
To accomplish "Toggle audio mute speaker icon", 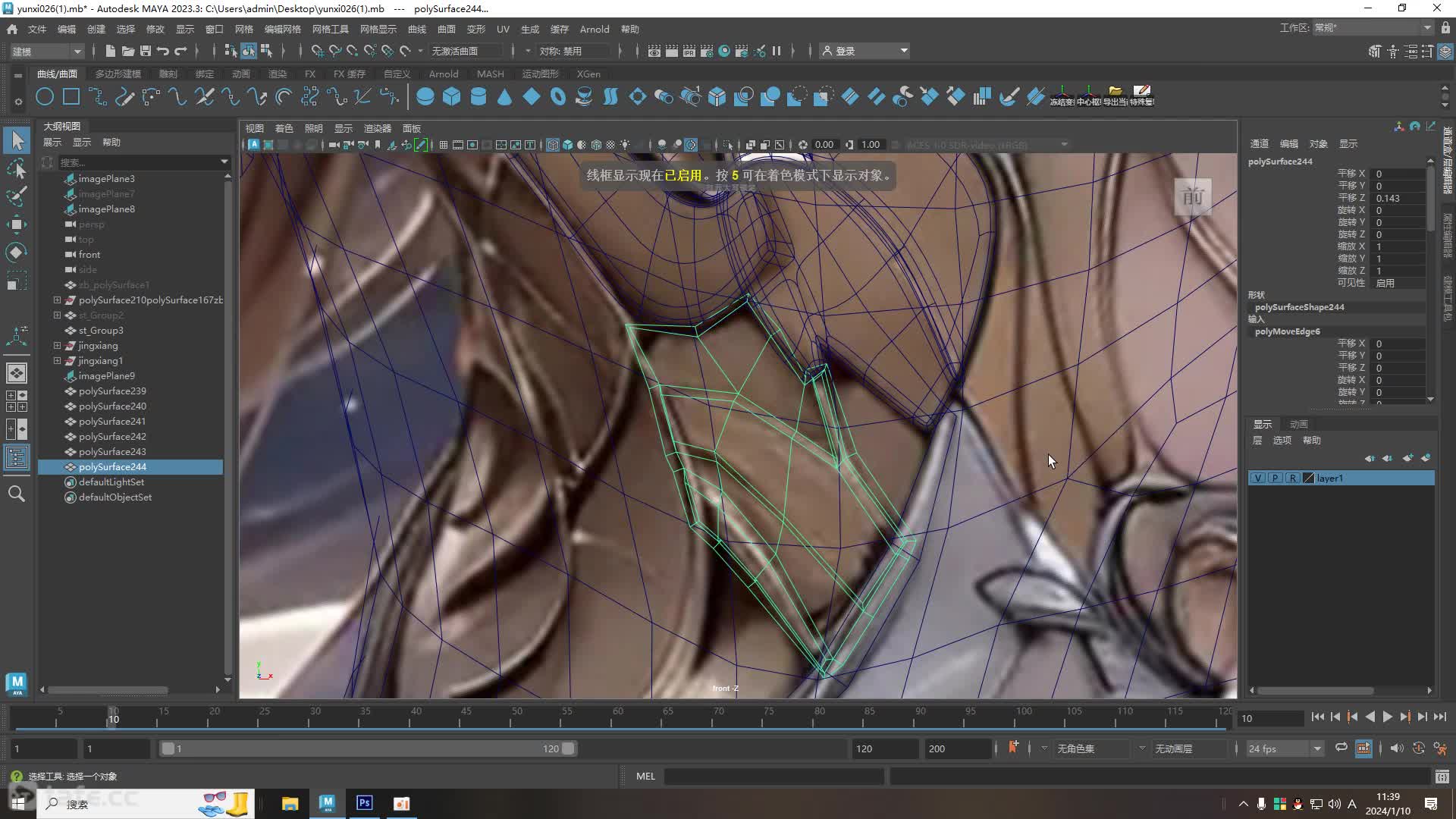I will (1397, 748).
